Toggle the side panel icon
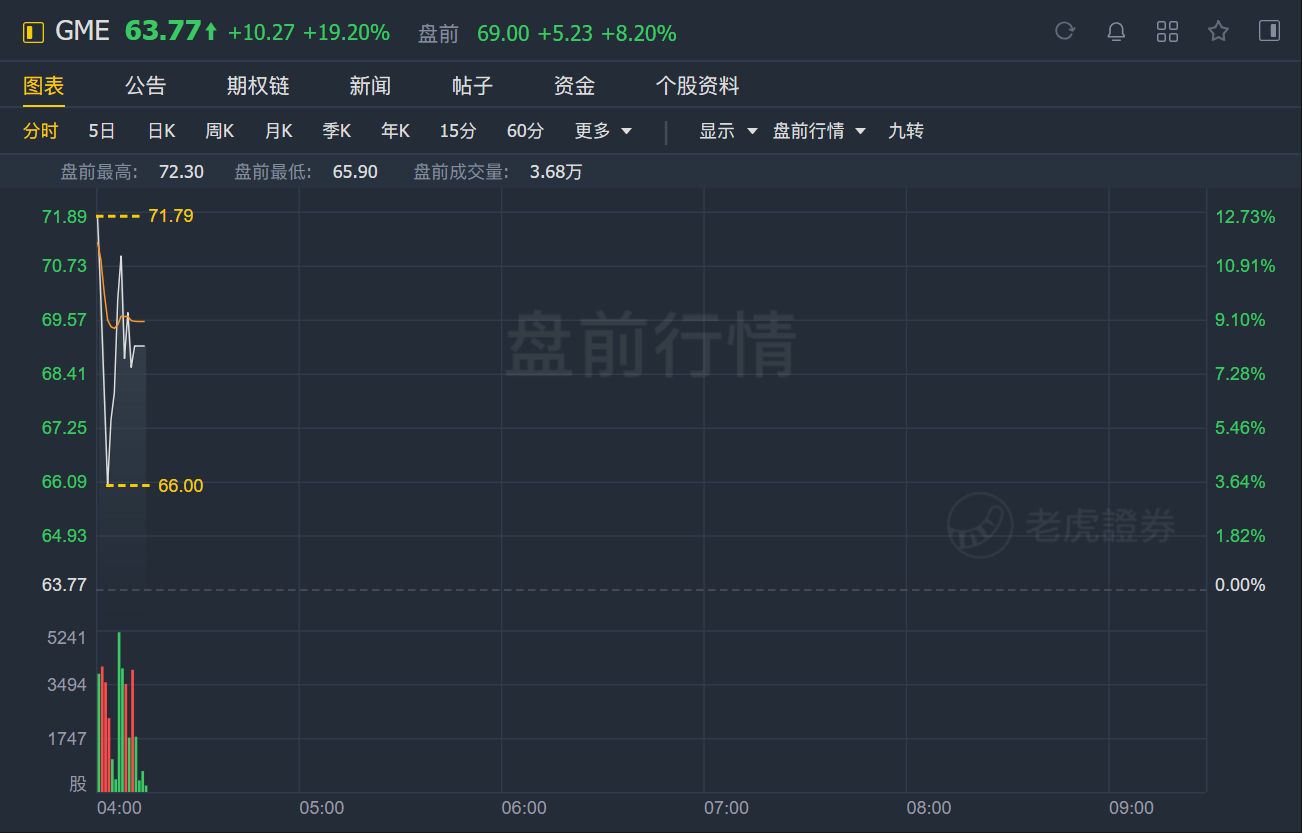 [1269, 31]
